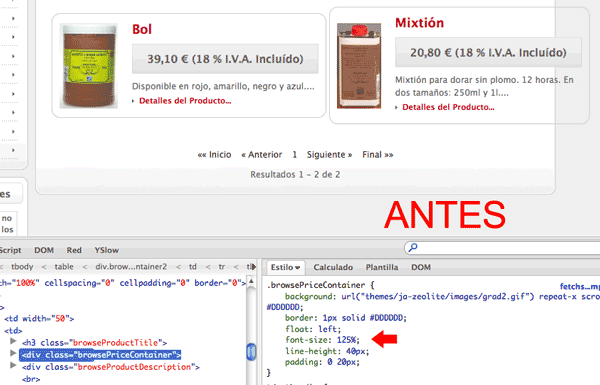
Task: Expand the div browseProductDescription node
Action: tap(13, 365)
